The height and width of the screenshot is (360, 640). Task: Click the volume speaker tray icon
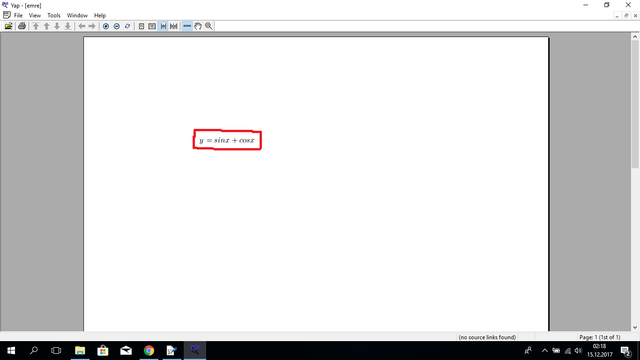pos(578,351)
